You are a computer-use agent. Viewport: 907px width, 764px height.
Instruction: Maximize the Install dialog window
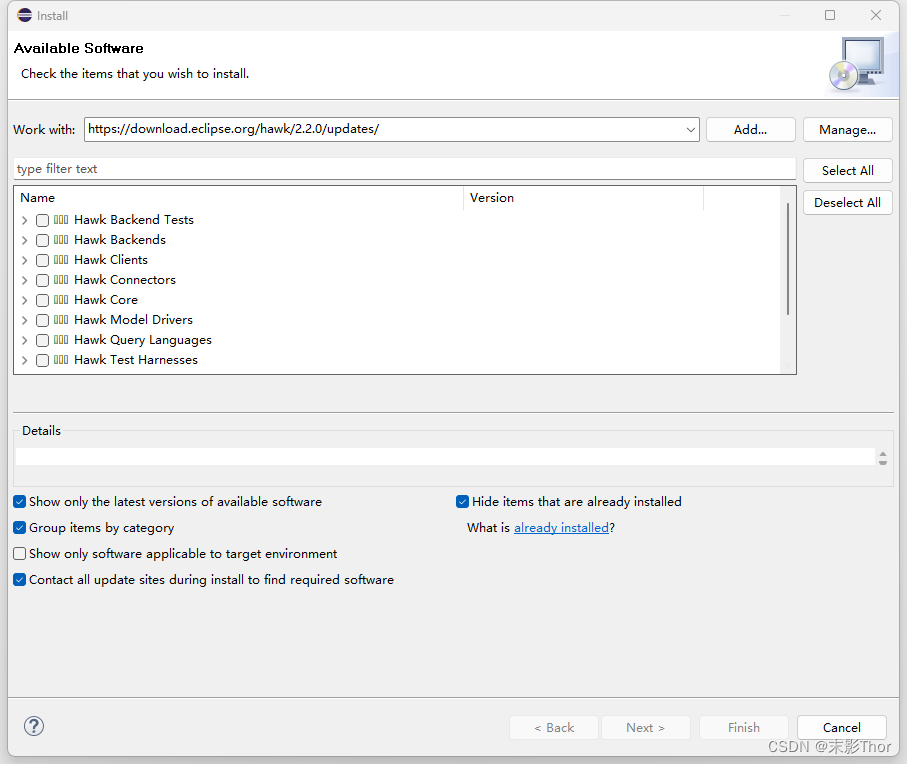pos(830,15)
